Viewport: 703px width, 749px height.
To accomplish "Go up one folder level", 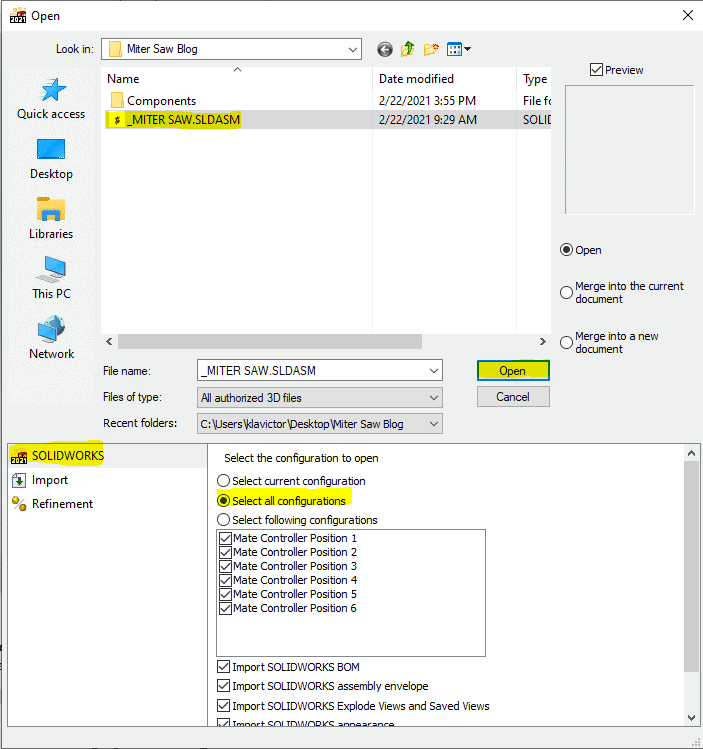I will pyautogui.click(x=407, y=49).
